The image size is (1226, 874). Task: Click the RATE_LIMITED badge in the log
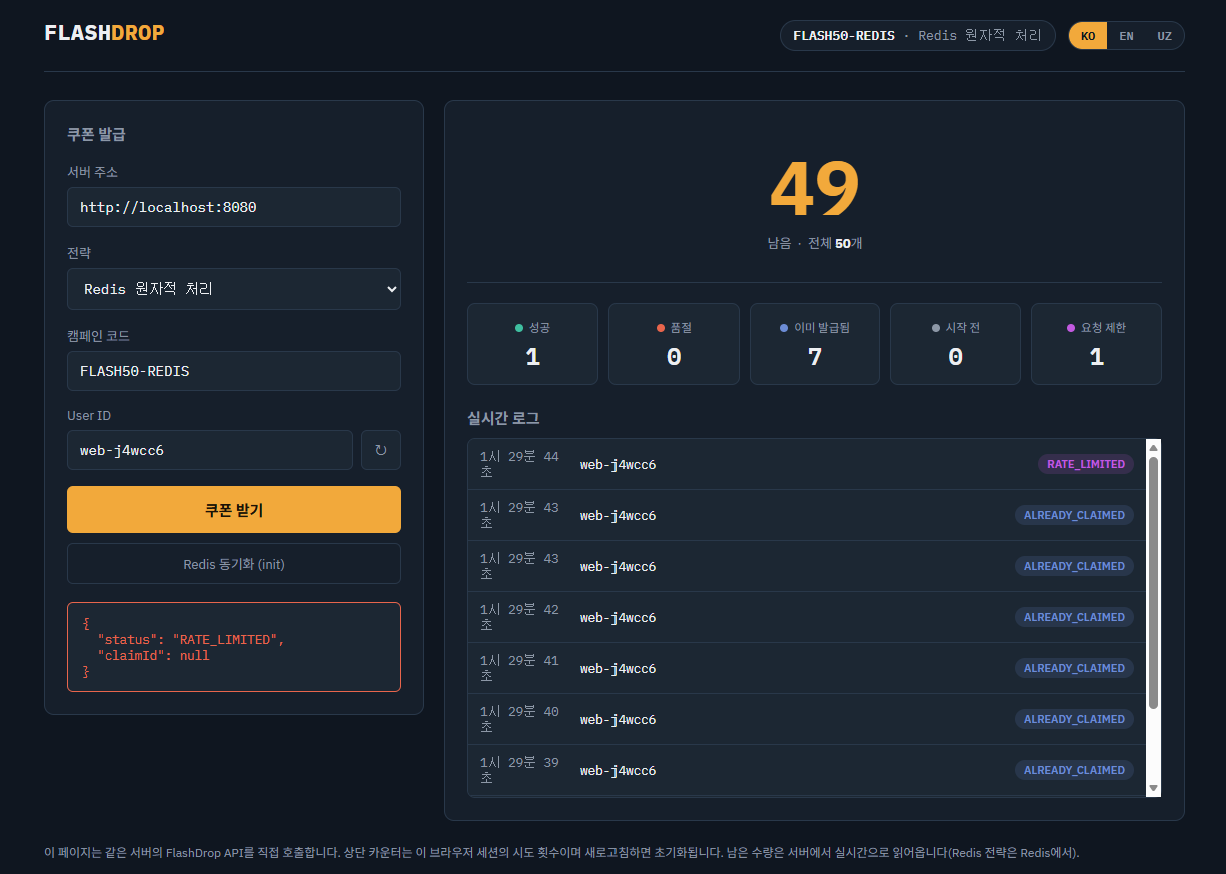[1086, 464]
